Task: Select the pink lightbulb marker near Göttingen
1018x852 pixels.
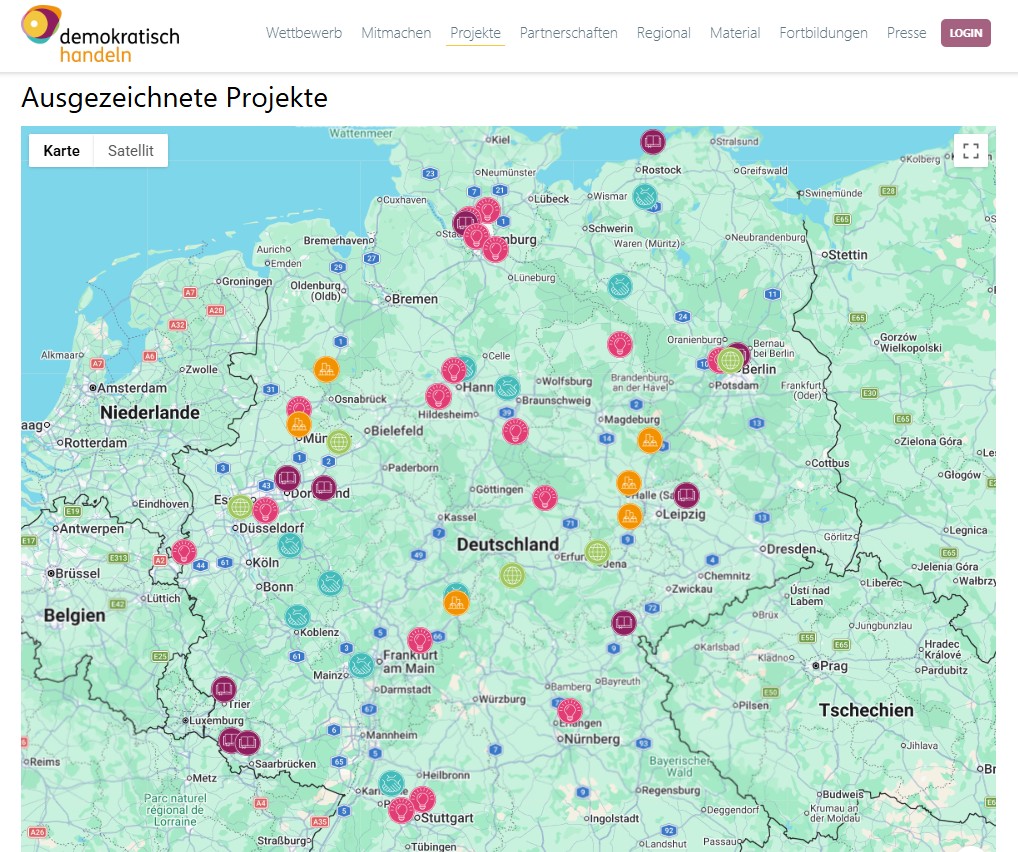Action: coord(545,497)
